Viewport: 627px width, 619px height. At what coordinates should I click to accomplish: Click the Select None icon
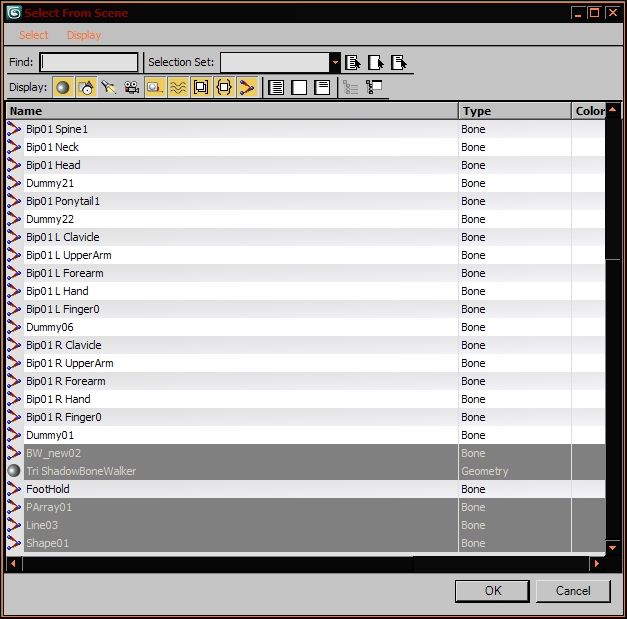point(375,62)
